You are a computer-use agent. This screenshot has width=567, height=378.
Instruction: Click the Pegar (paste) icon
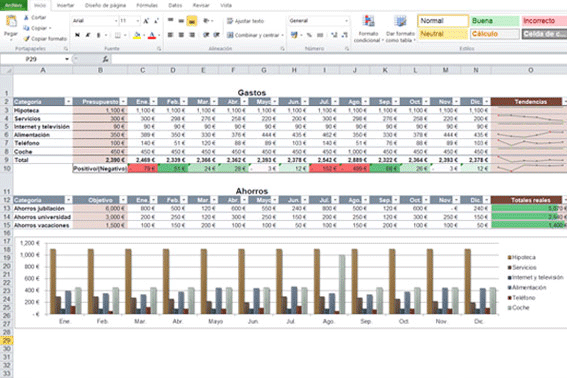[11, 22]
